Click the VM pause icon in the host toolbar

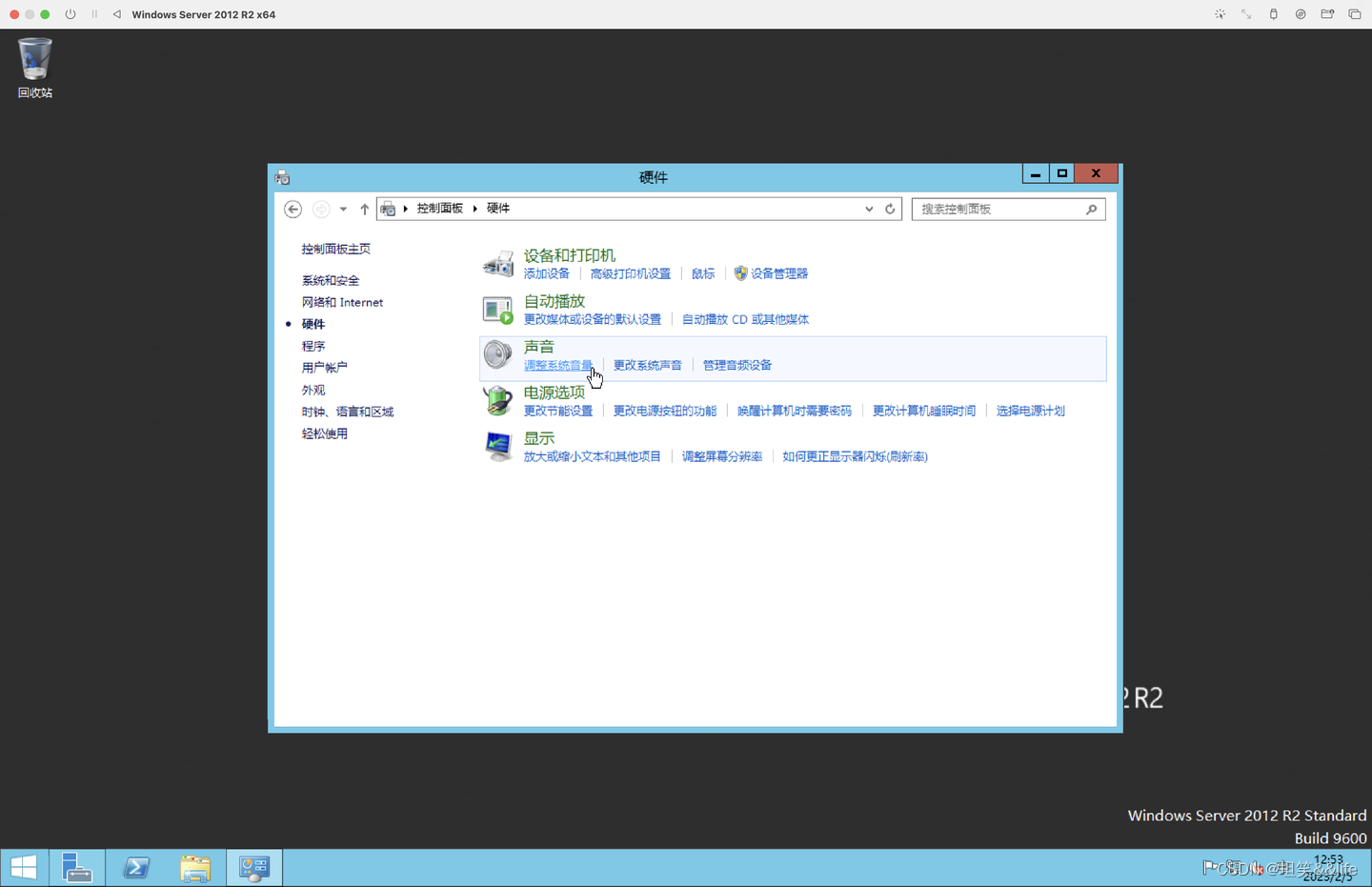coord(94,14)
